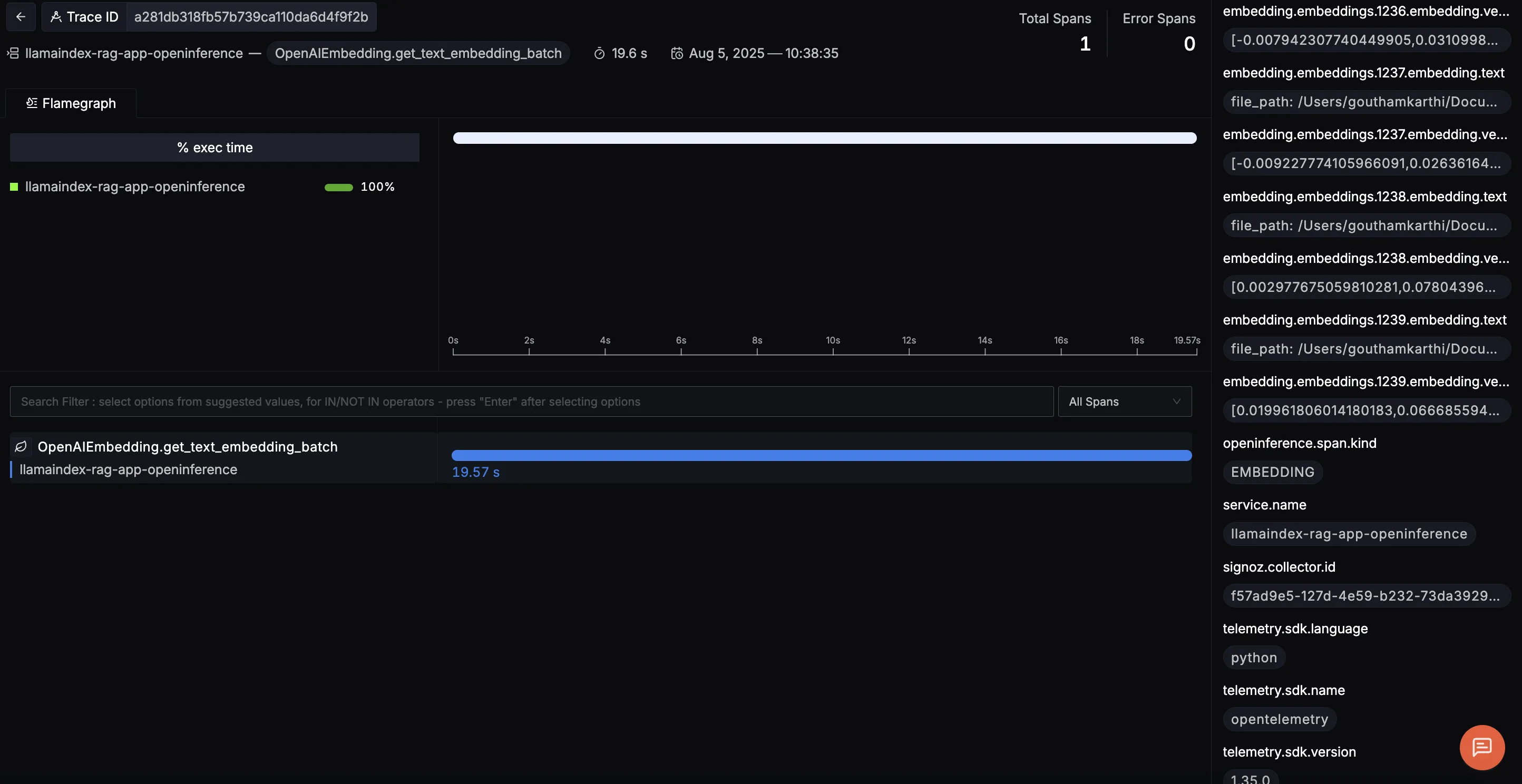The height and width of the screenshot is (784, 1522).
Task: Click the Total Spans count
Action: coord(1085,44)
